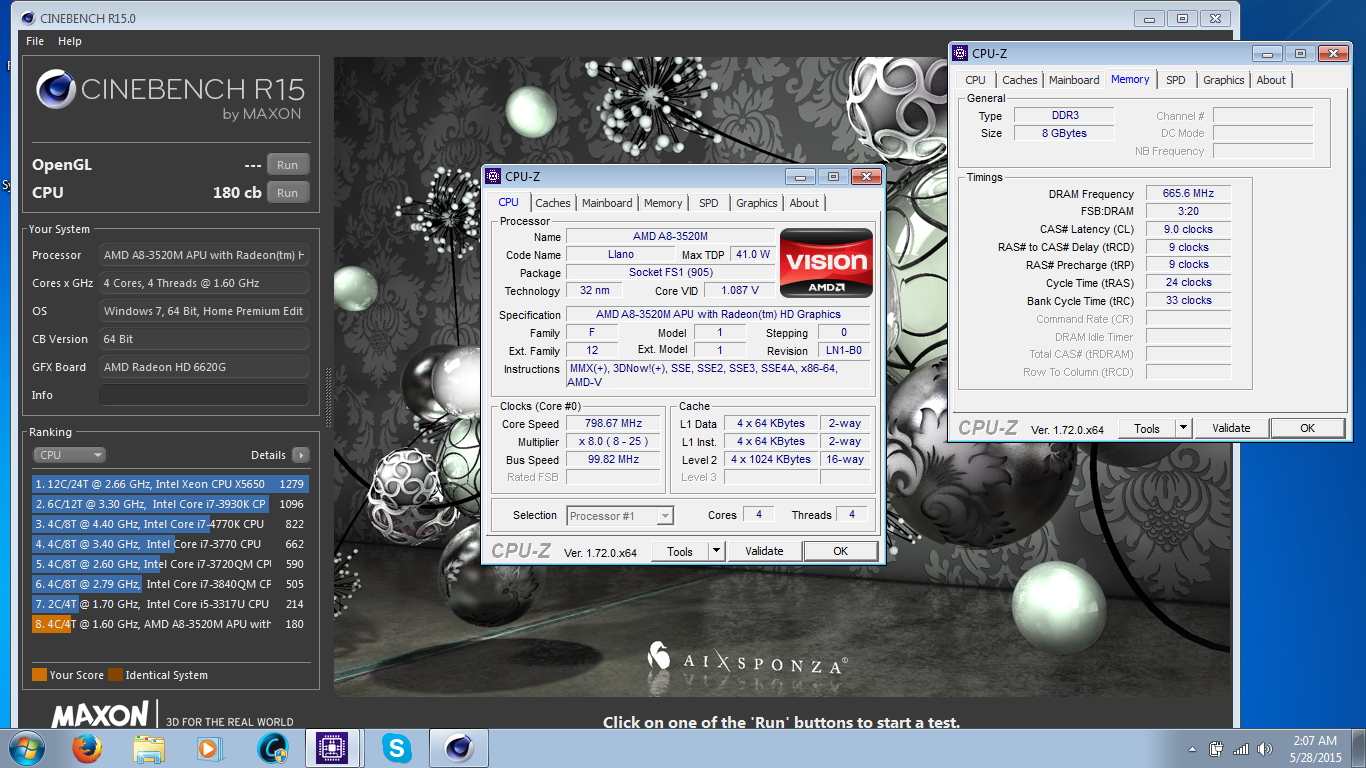Click the Cinebench R15 logo sphere icon

(x=56, y=90)
